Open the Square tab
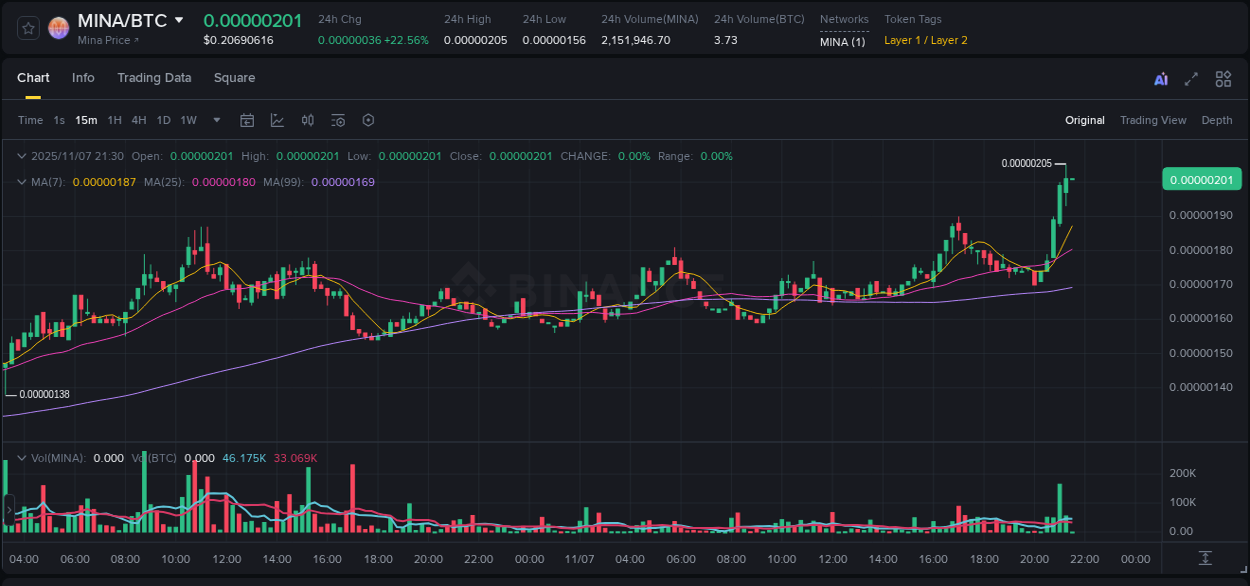Screen dimensions: 1250x586 tap(234, 78)
